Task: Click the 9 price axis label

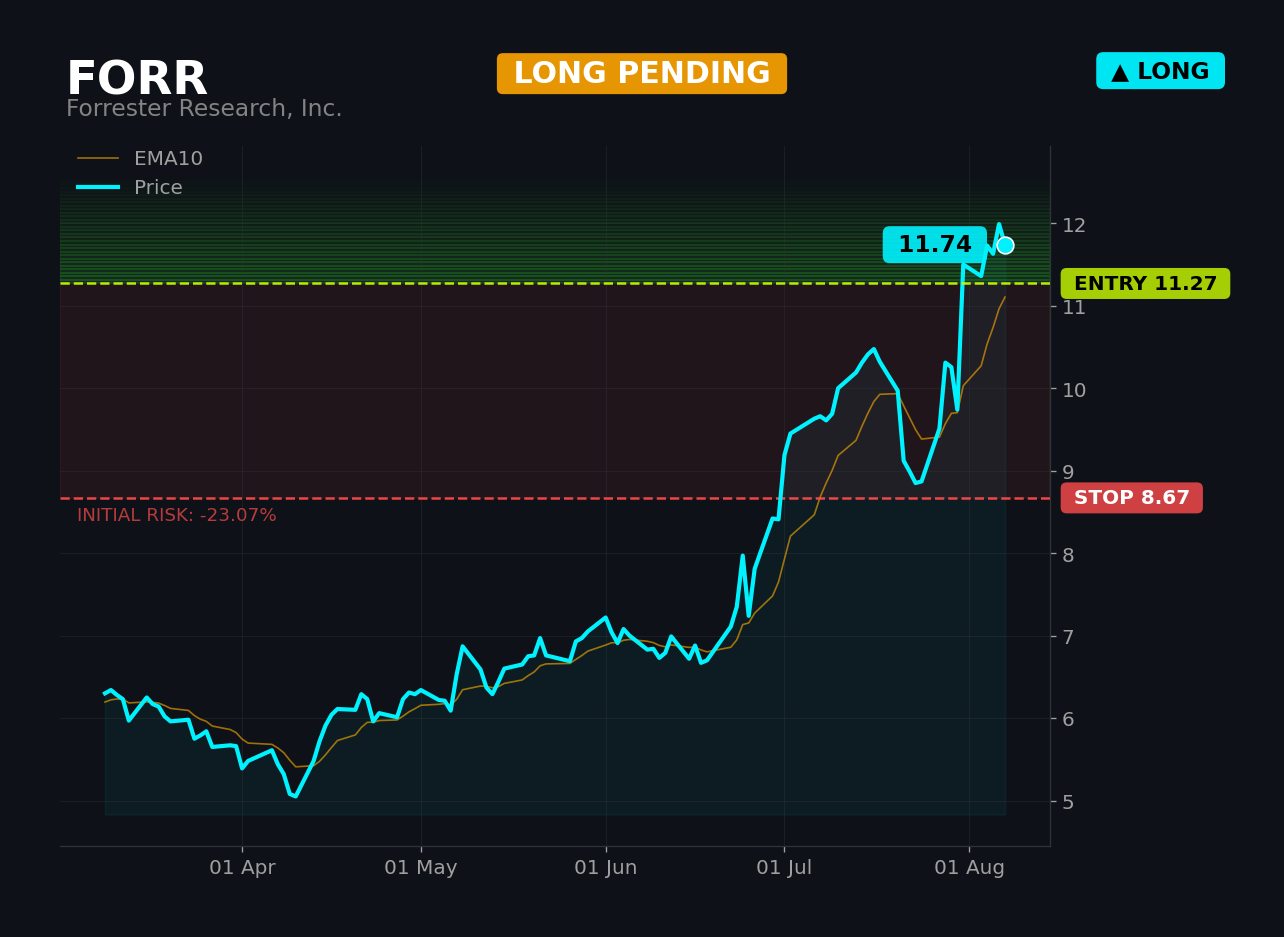Action: point(1068,472)
